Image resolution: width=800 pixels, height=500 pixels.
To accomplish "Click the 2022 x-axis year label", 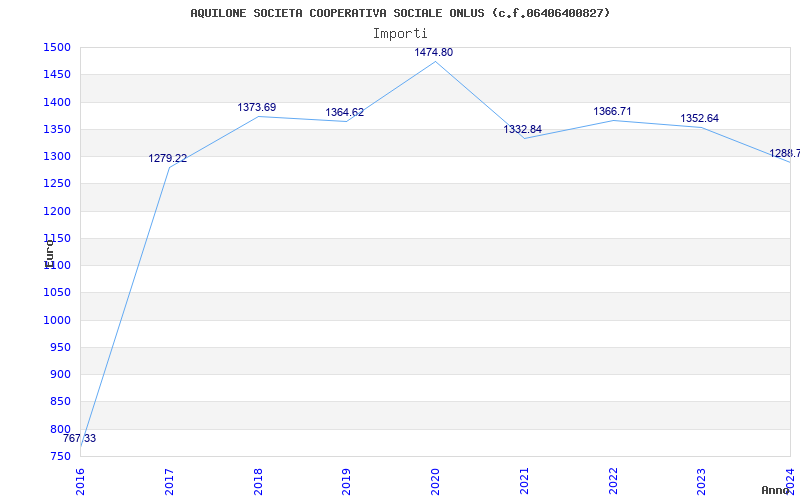I will click(x=613, y=481).
